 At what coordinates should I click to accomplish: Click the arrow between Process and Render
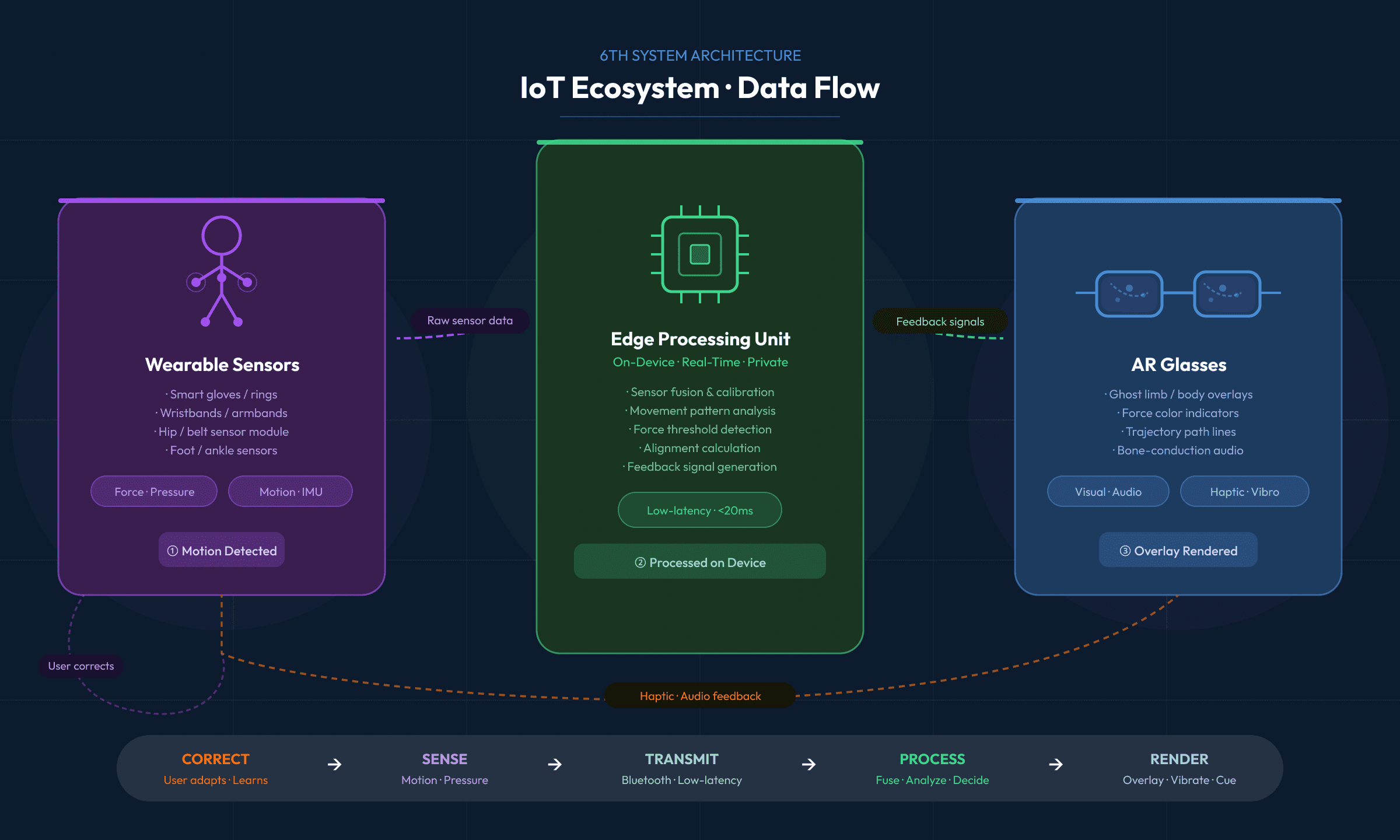[x=1055, y=764]
